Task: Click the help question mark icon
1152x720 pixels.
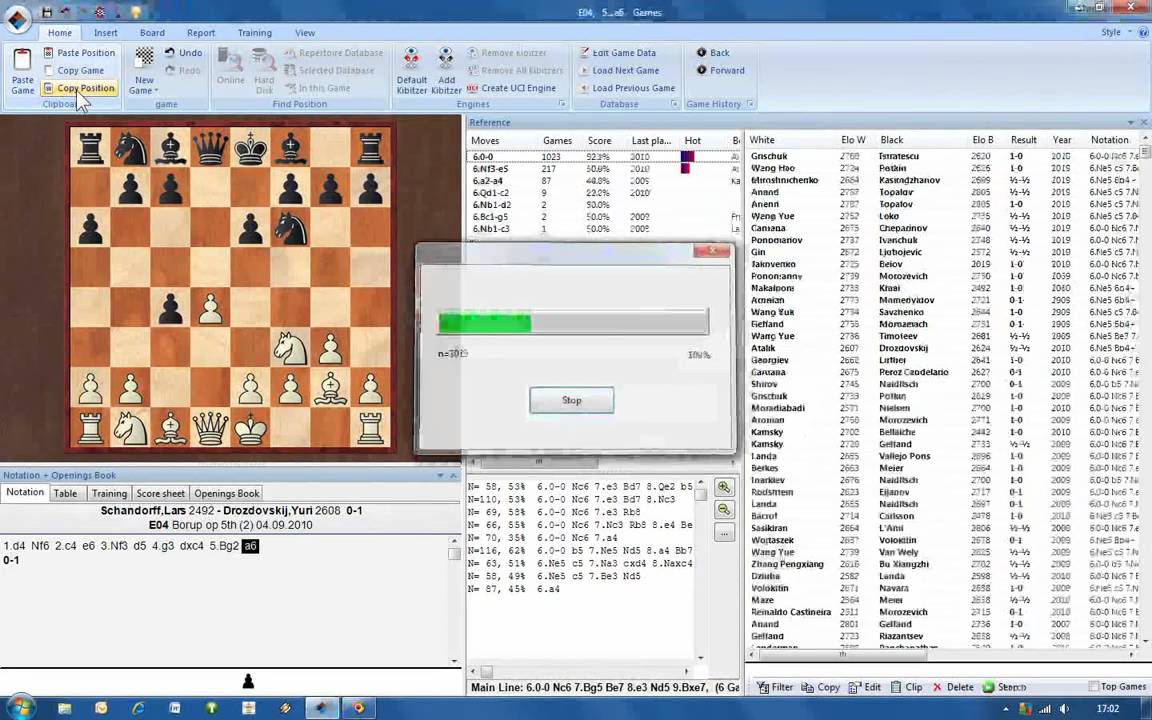Action: click(x=1143, y=32)
